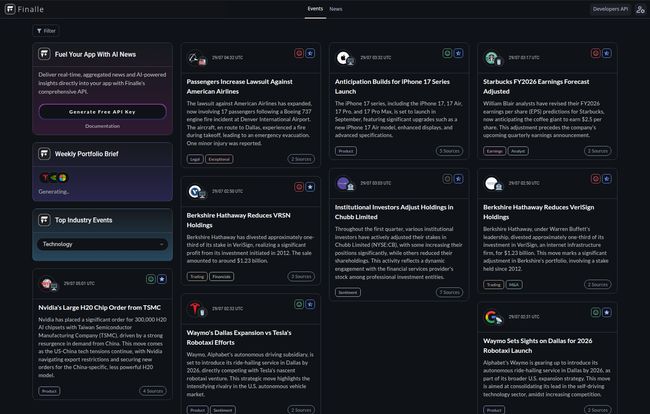Image resolution: width=650 pixels, height=414 pixels.
Task: Star the American Airlines lawsuit event
Action: coord(310,53)
